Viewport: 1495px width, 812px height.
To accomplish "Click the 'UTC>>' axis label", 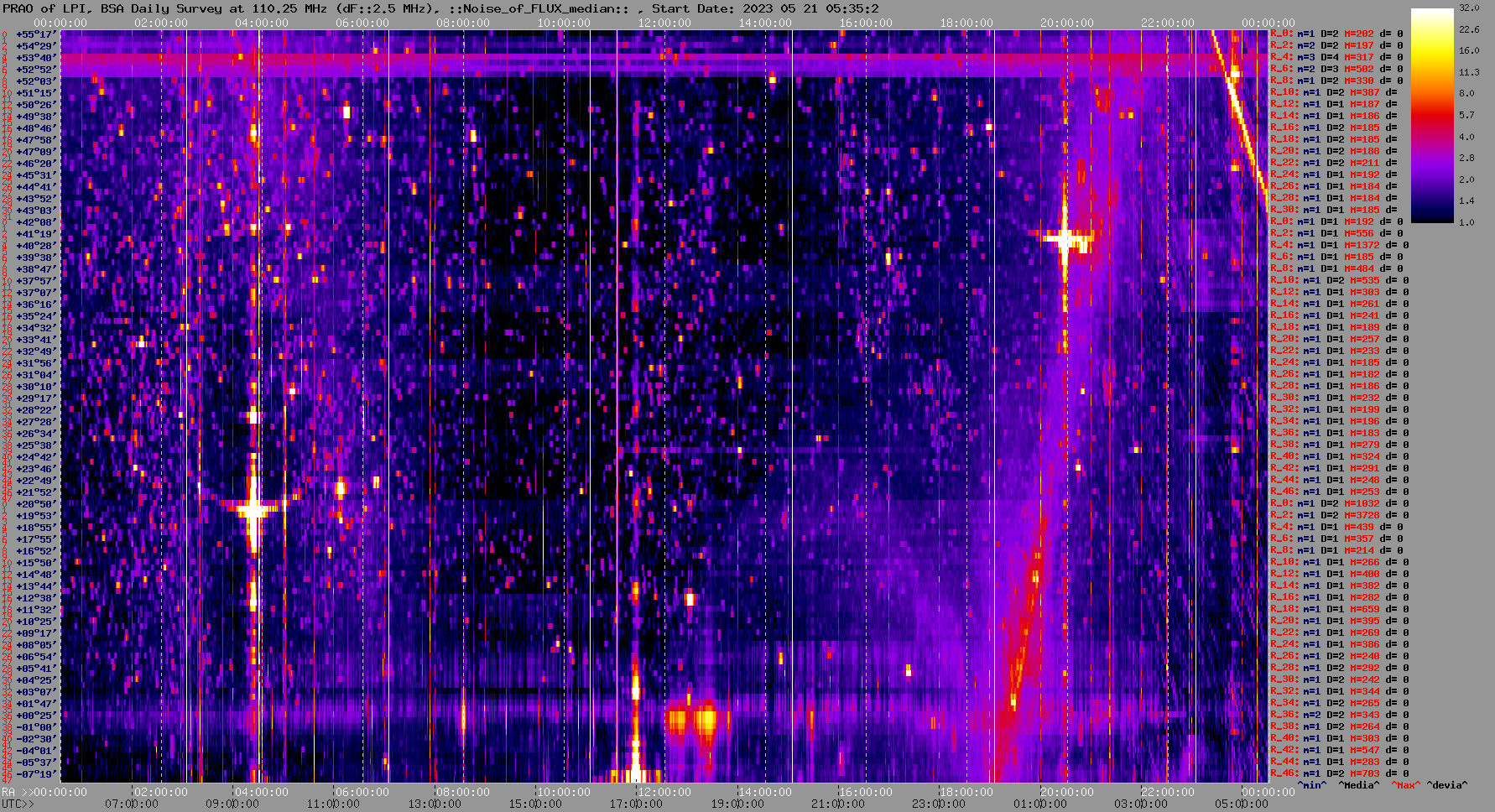I will pos(18,804).
